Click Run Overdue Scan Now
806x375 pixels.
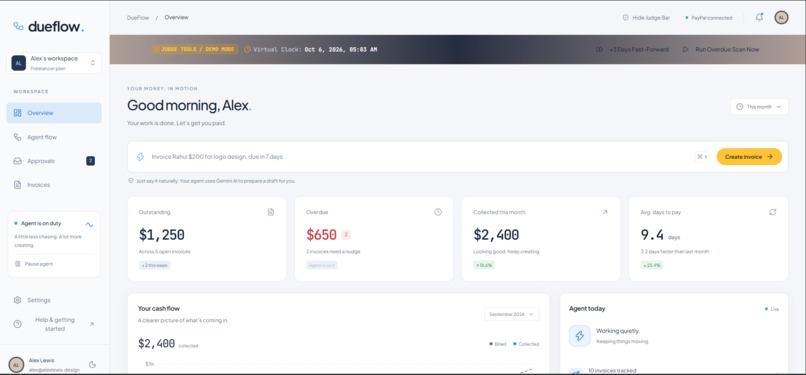point(721,49)
